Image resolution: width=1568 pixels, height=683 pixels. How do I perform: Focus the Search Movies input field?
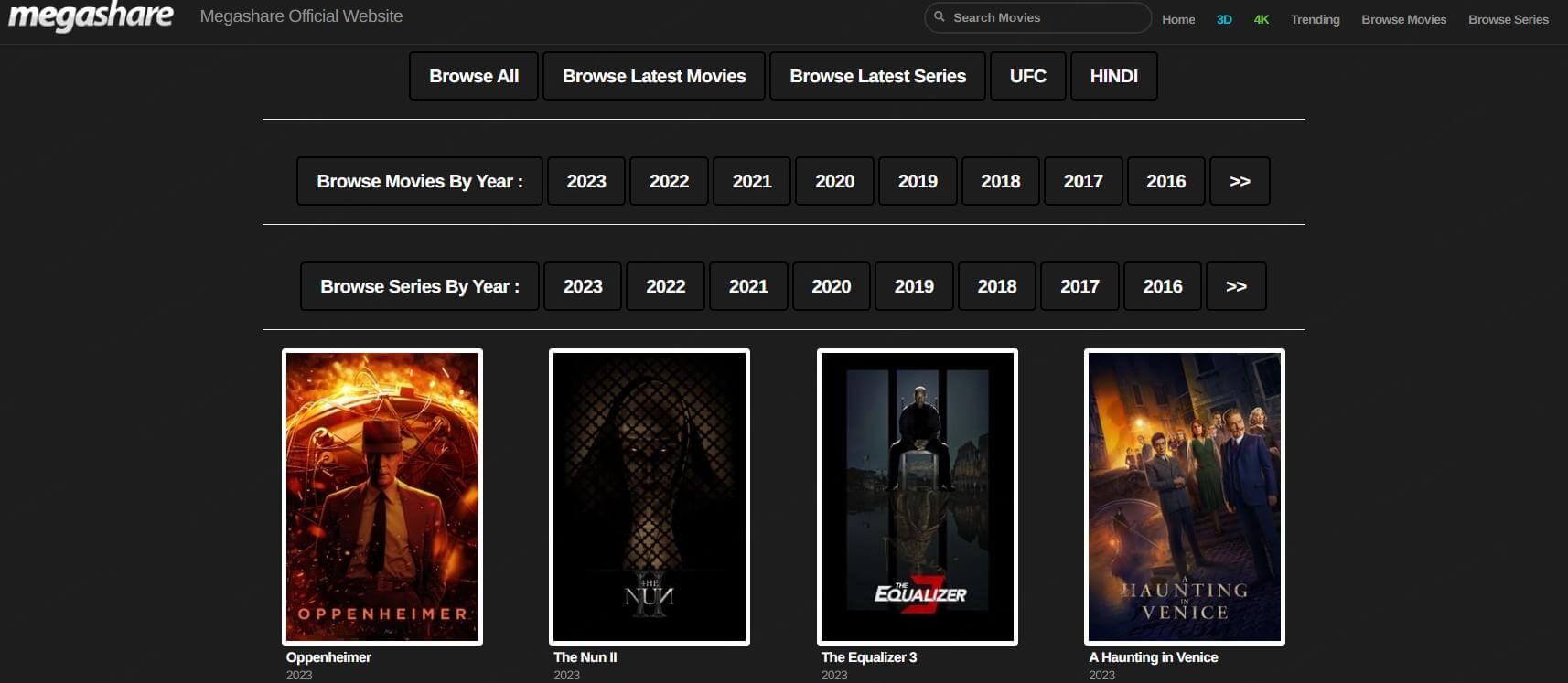(1037, 17)
